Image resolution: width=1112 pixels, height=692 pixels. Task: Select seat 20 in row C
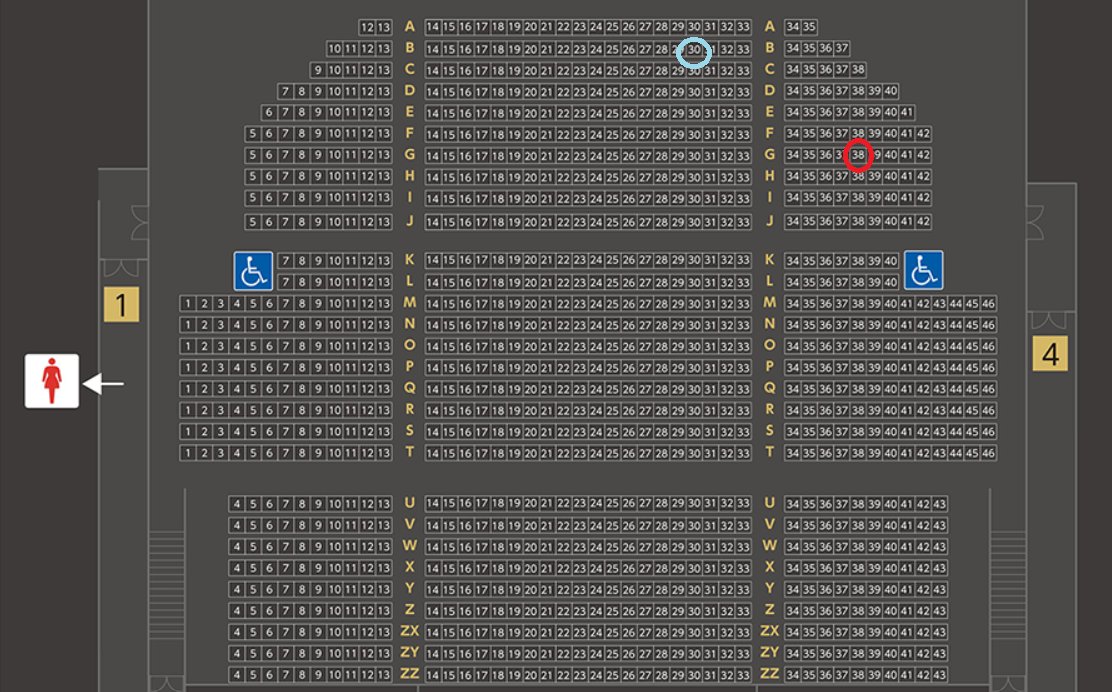[x=530, y=70]
